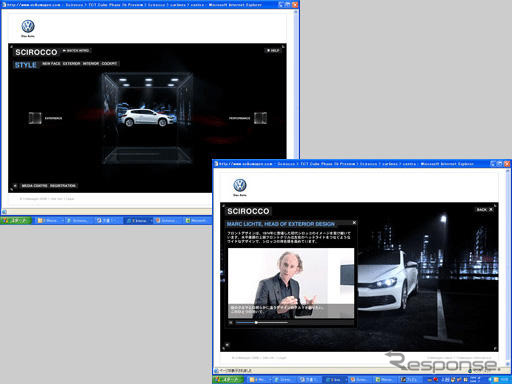This screenshot has width=512, height=384.
Task: Click the Volkswagen logo in the Marc Lichte window
Action: coord(240,185)
